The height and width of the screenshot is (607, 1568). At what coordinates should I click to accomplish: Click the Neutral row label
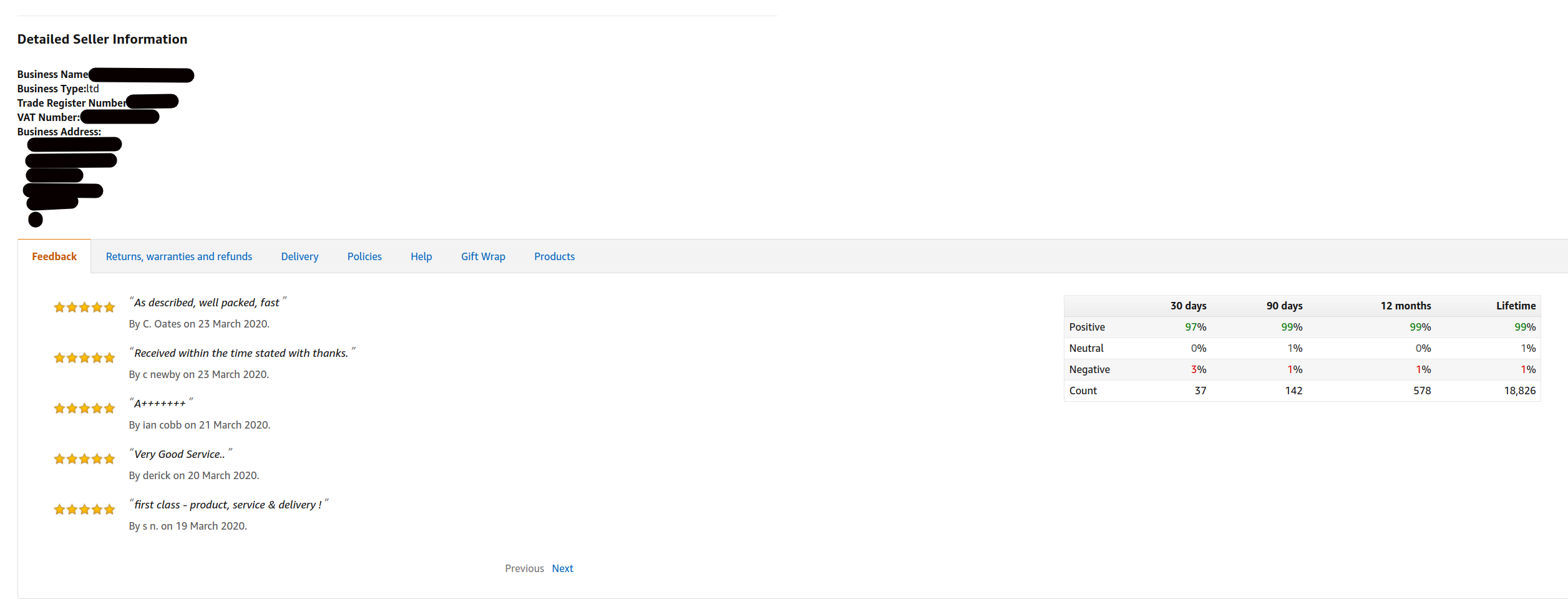point(1086,348)
